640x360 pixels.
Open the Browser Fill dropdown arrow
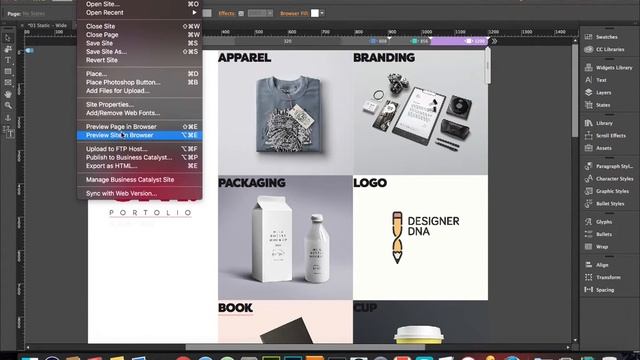[x=322, y=13]
